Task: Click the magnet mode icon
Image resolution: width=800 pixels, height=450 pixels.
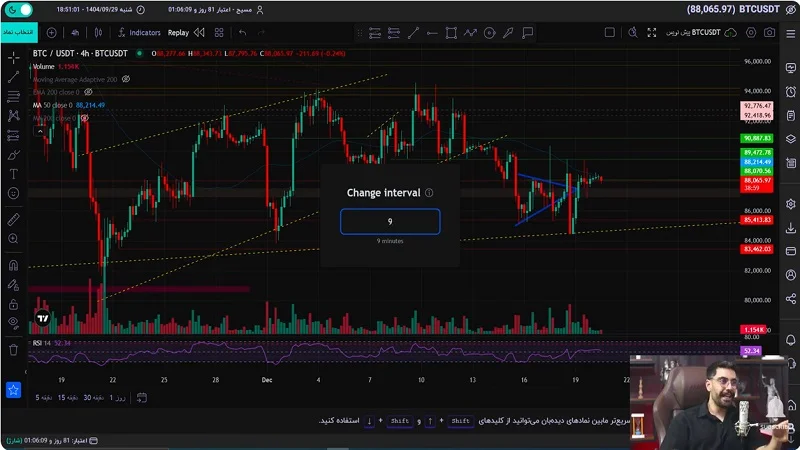Action: [13, 265]
